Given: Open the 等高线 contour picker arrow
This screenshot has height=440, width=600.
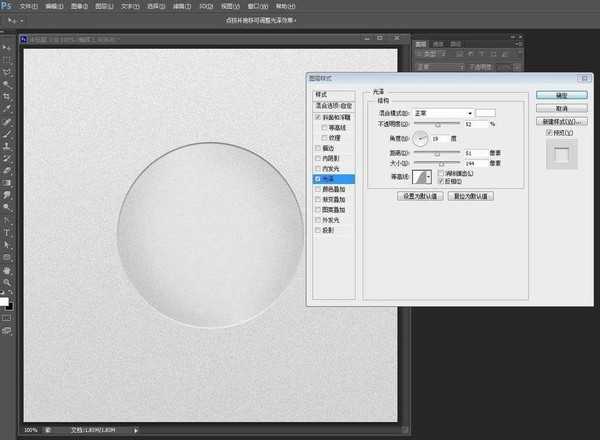Looking at the screenshot, I should (x=433, y=176).
